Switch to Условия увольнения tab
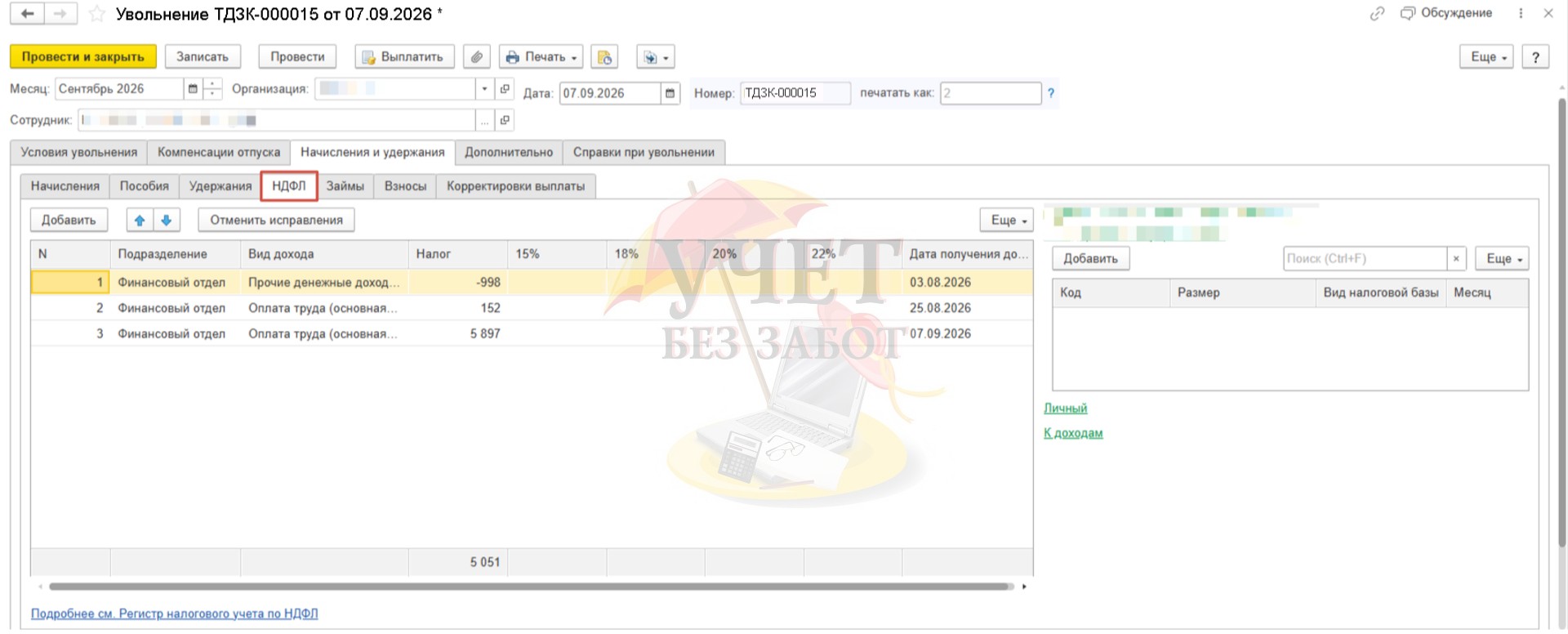Image resolution: width=1568 pixels, height=634 pixels. (x=79, y=153)
